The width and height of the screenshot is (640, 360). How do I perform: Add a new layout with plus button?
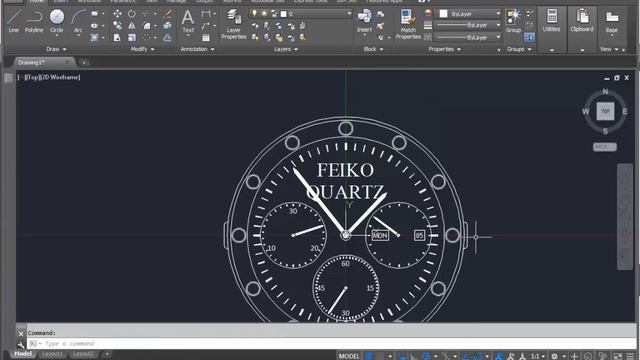click(107, 354)
